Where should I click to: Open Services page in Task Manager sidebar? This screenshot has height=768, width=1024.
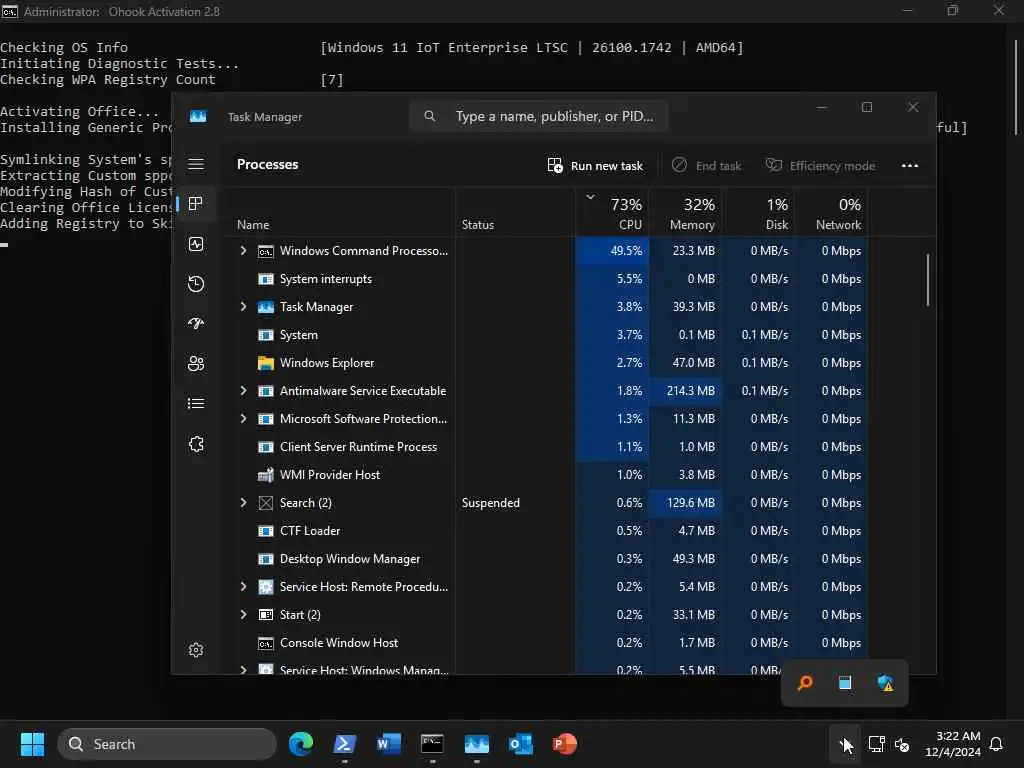click(196, 444)
